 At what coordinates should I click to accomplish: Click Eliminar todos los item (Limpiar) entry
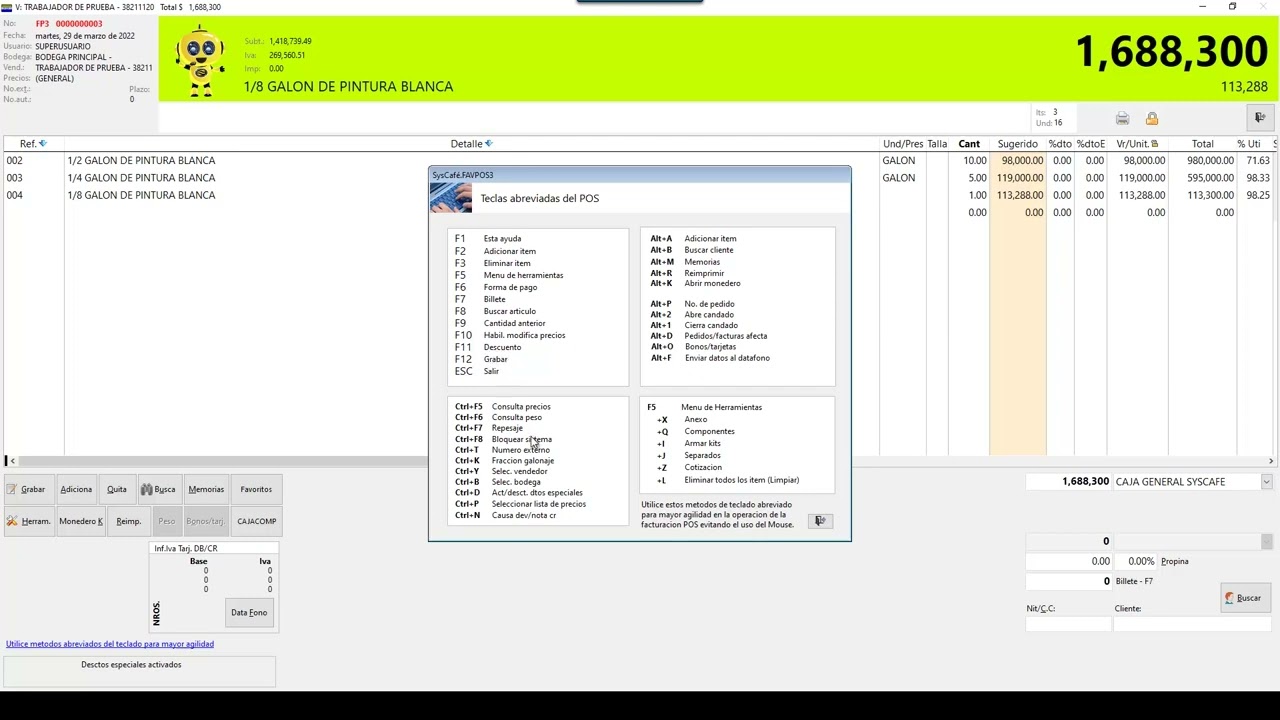741,480
